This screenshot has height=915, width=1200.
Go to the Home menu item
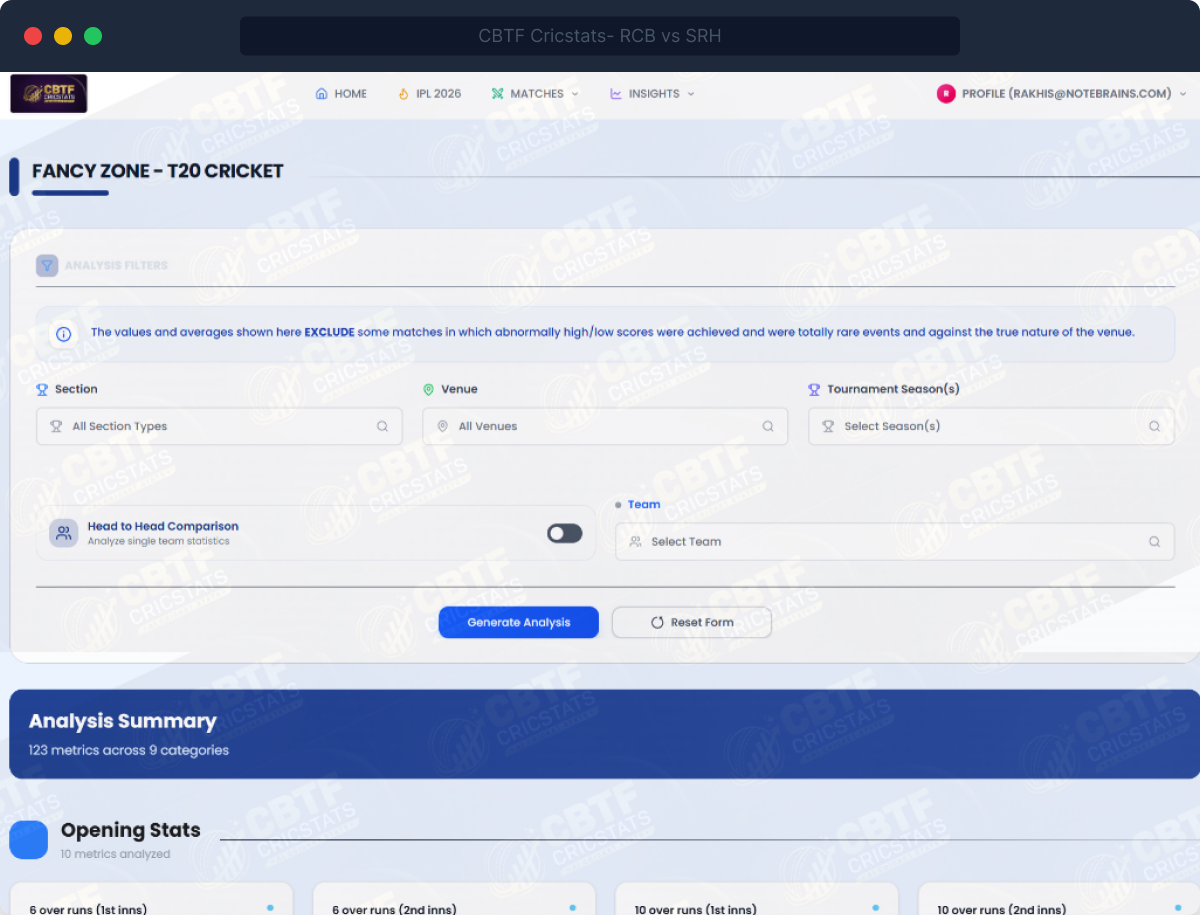[x=341, y=94]
